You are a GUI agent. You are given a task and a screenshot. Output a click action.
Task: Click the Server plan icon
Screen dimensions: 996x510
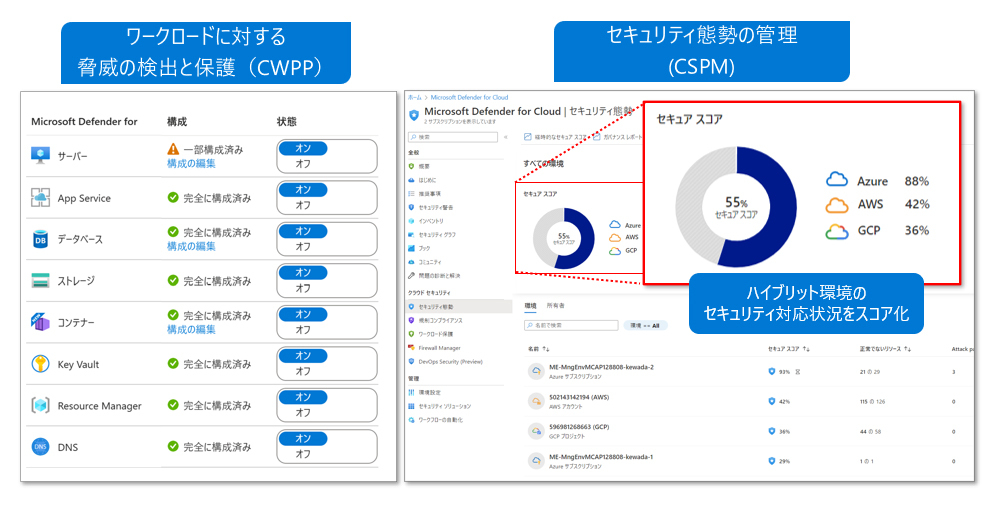click(40, 156)
